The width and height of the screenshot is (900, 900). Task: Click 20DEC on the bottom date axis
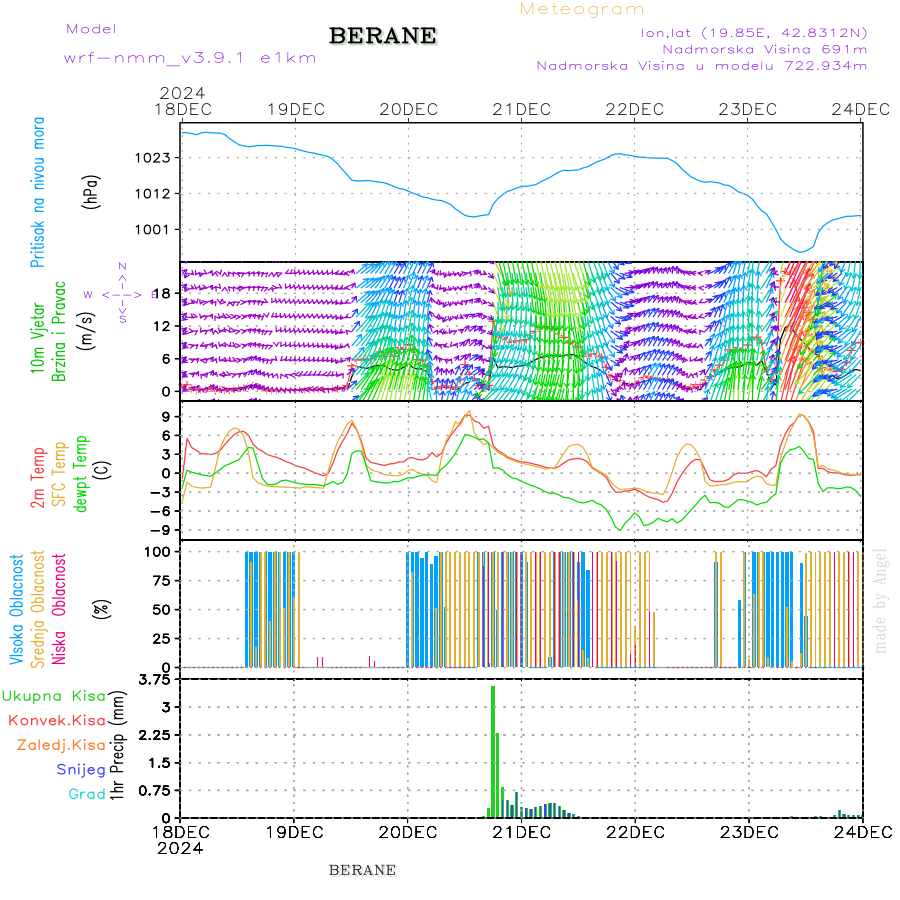click(408, 832)
